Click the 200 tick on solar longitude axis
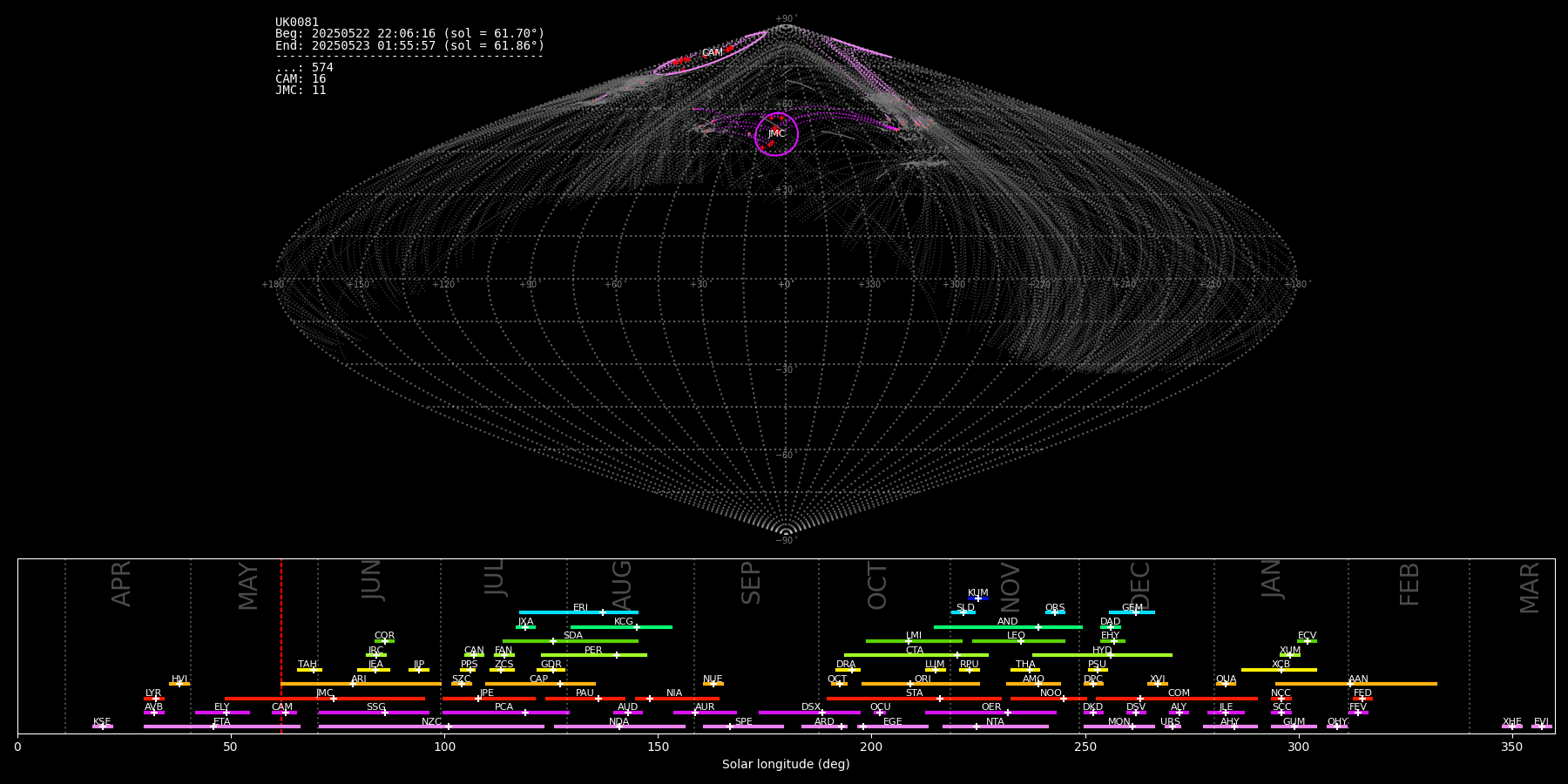Viewport: 1568px width, 784px height. pyautogui.click(x=871, y=747)
